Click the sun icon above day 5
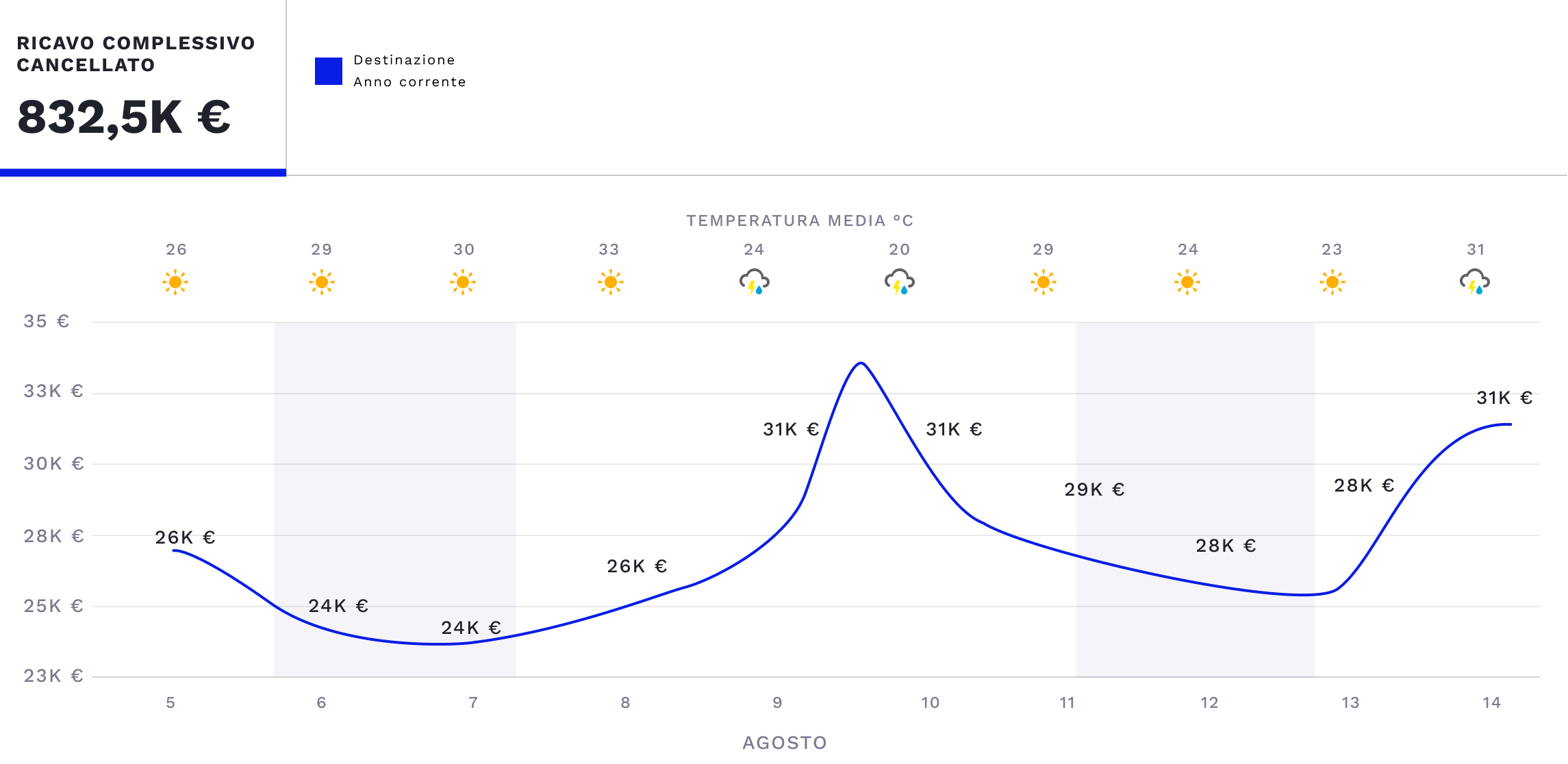This screenshot has width=1568, height=764. point(175,282)
